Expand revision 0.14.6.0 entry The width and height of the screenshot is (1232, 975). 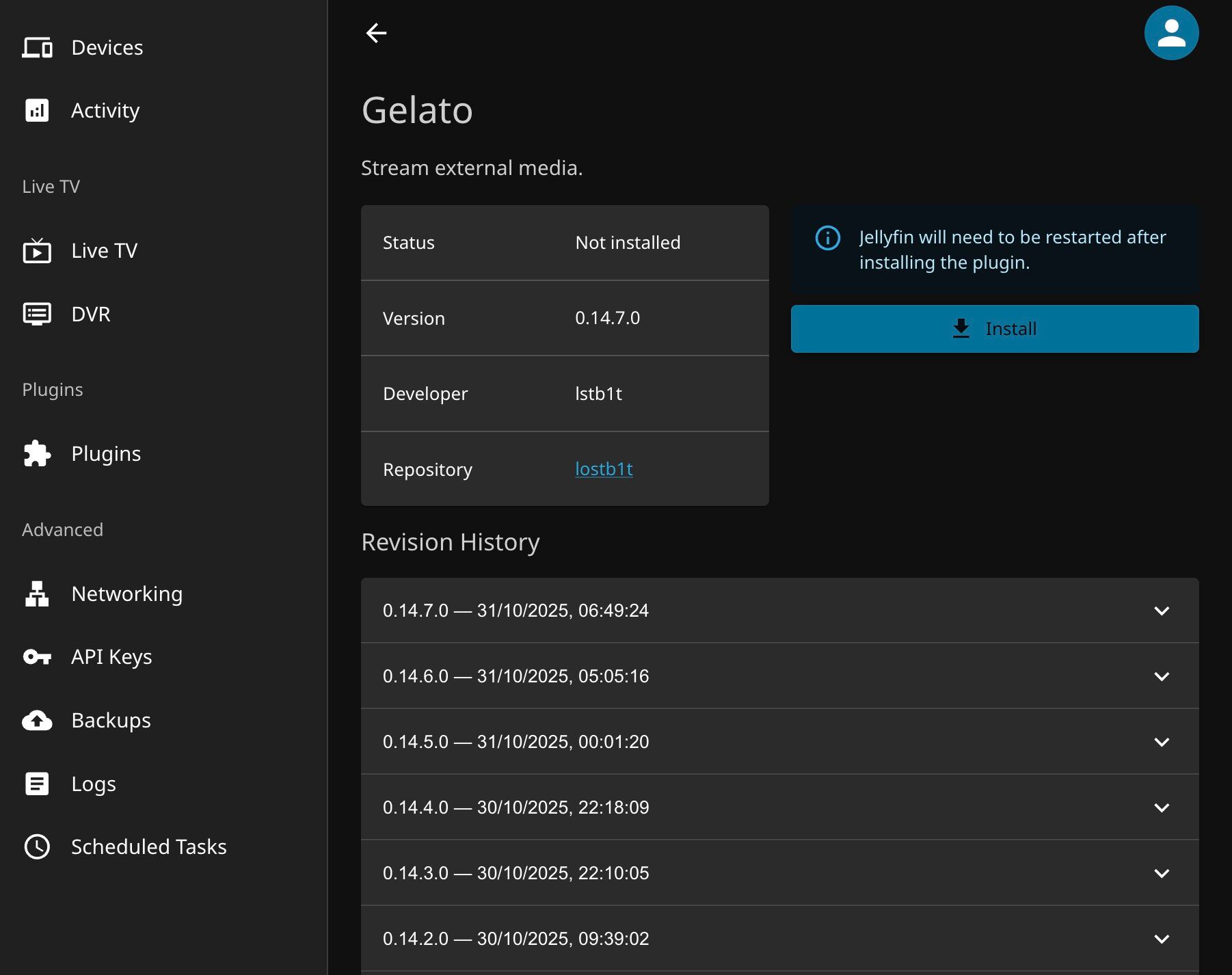(1161, 676)
